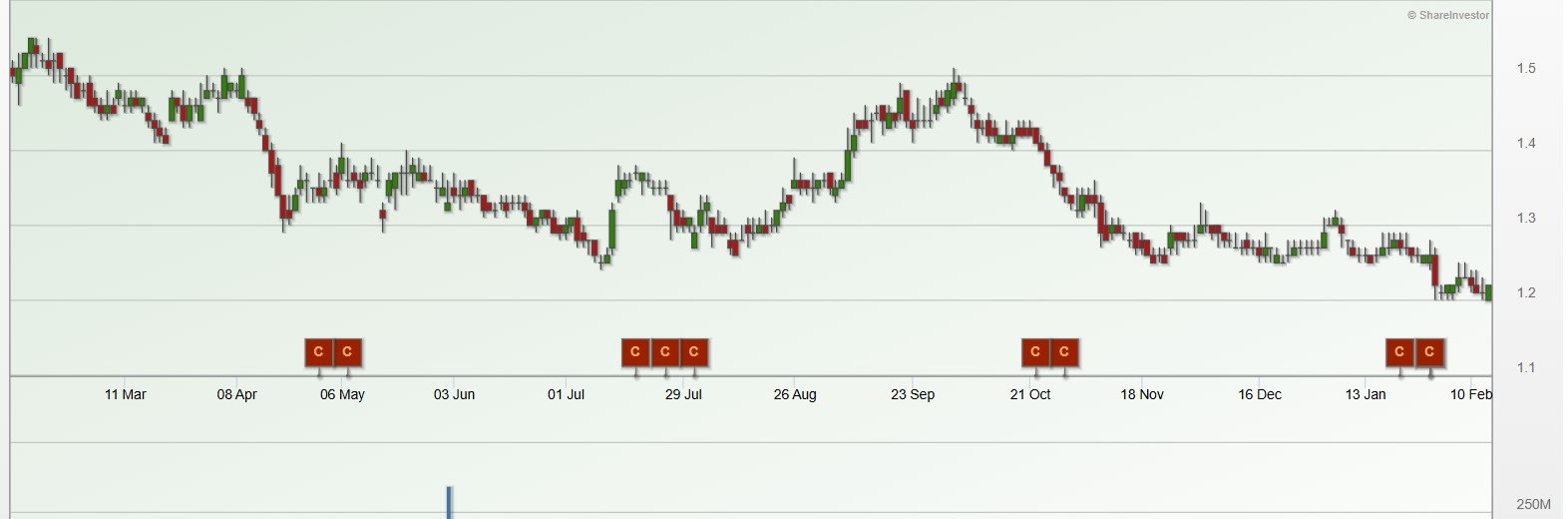This screenshot has height=519, width=1568.
Task: Click the '13 Jan' date label
Action: click(1366, 394)
